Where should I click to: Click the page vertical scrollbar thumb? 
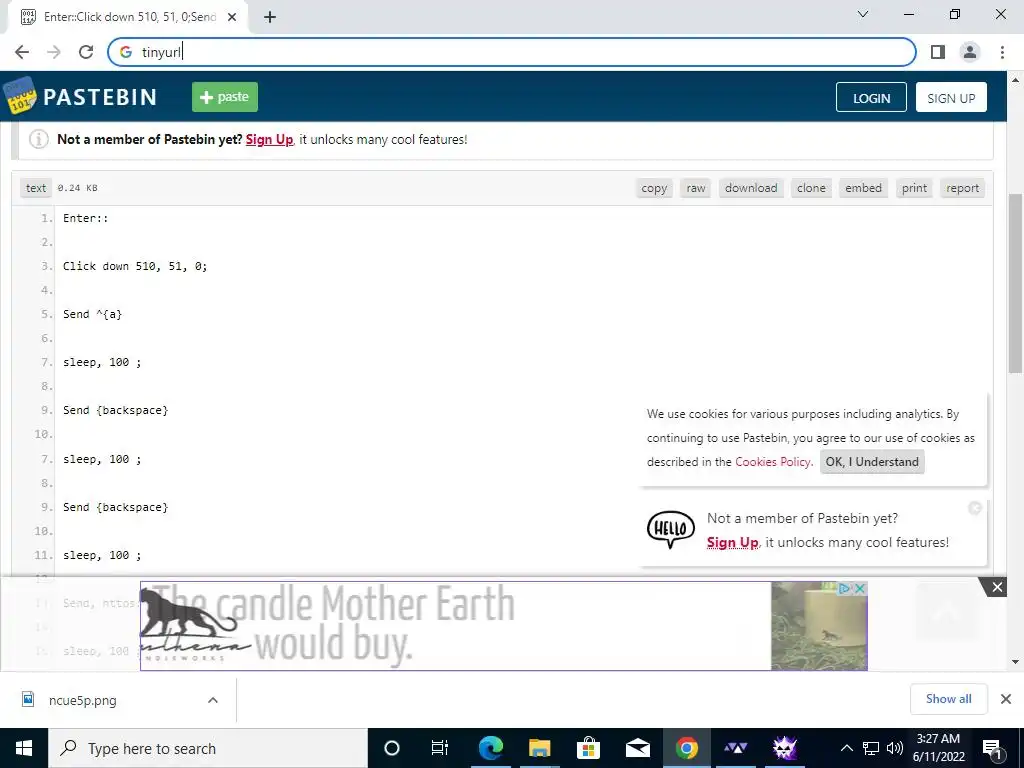coord(1015,283)
